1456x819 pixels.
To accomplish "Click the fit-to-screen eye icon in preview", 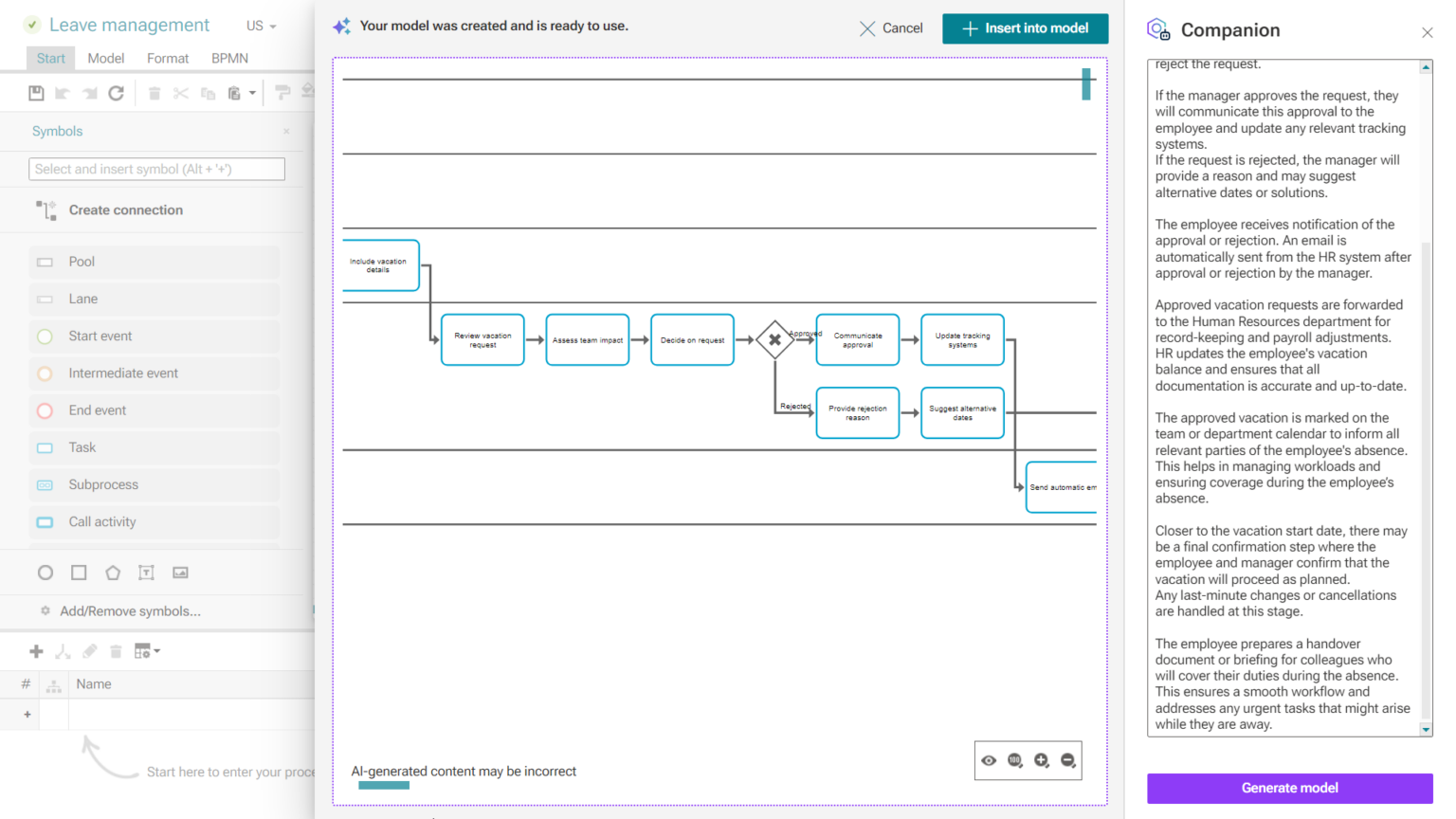I will tap(989, 760).
